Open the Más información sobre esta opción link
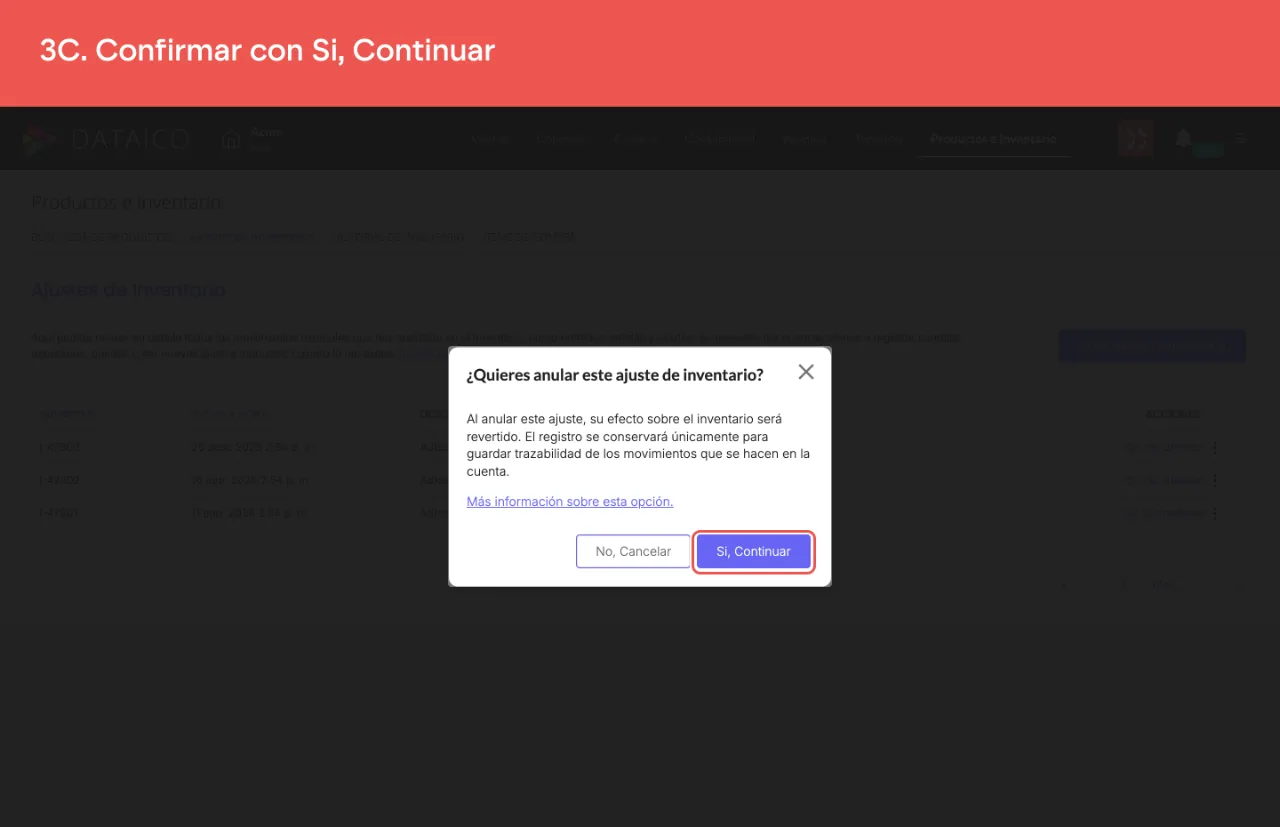 [570, 501]
